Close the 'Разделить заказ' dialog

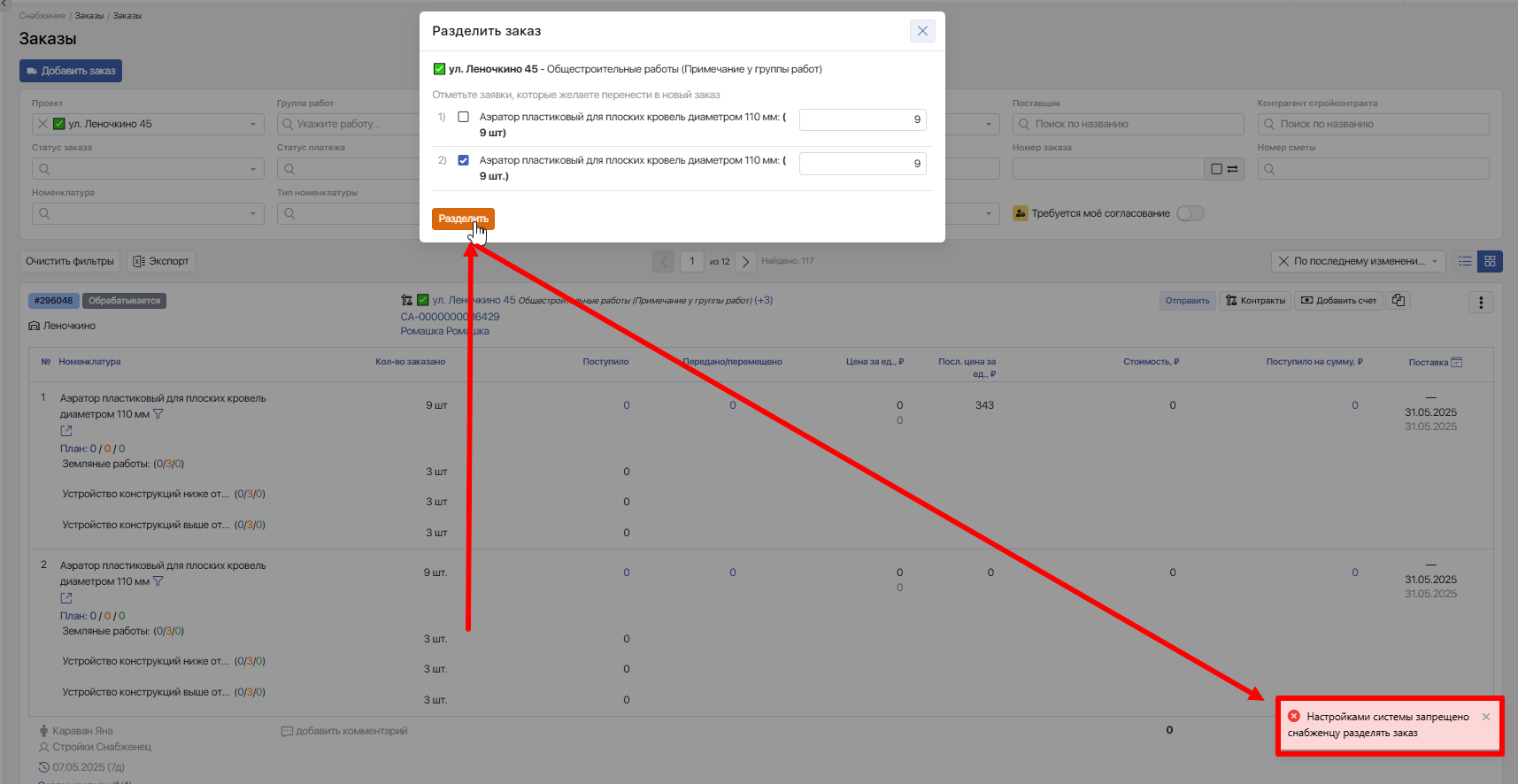tap(921, 31)
